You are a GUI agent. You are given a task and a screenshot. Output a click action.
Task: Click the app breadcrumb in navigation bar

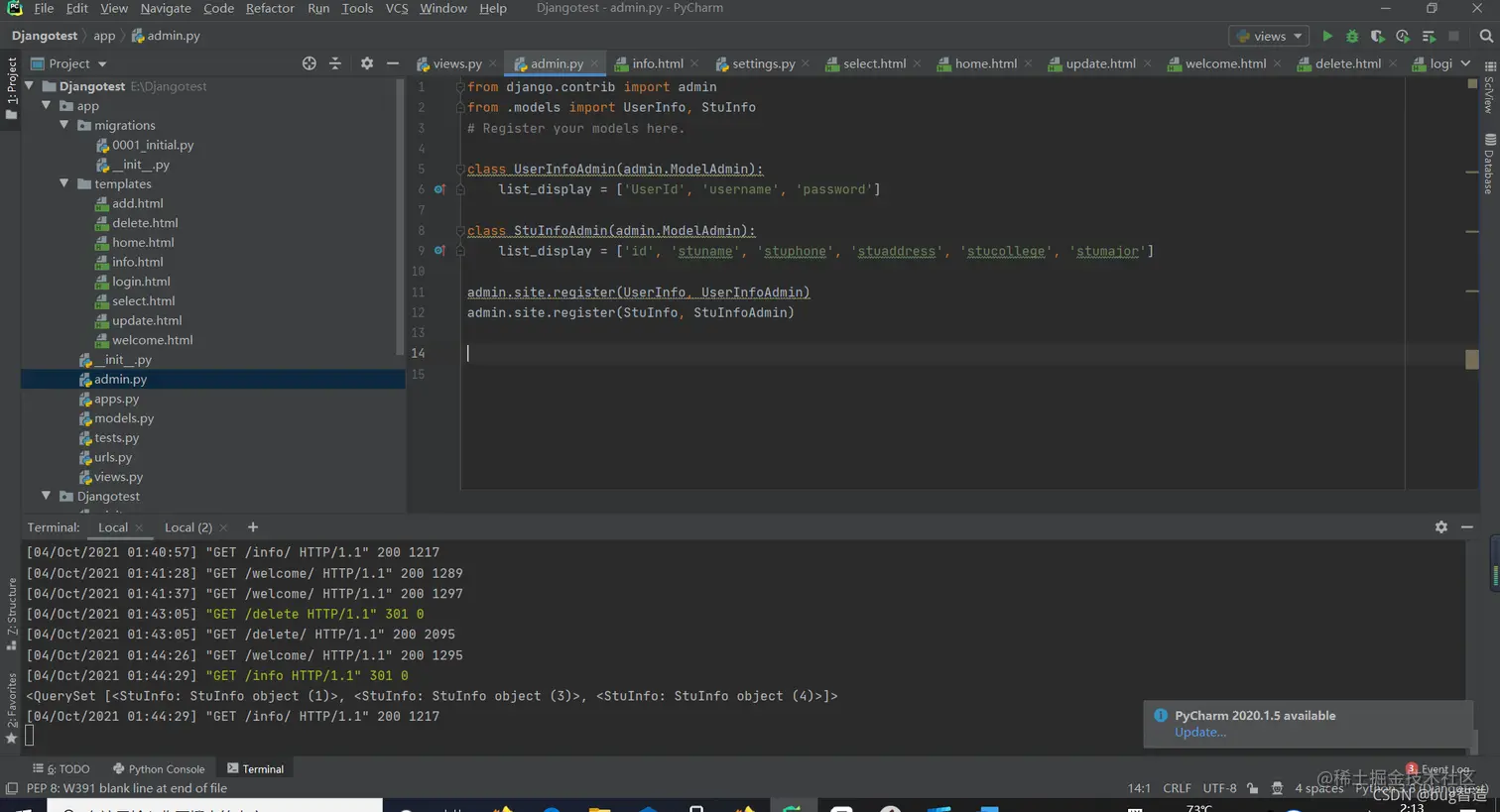tap(104, 36)
